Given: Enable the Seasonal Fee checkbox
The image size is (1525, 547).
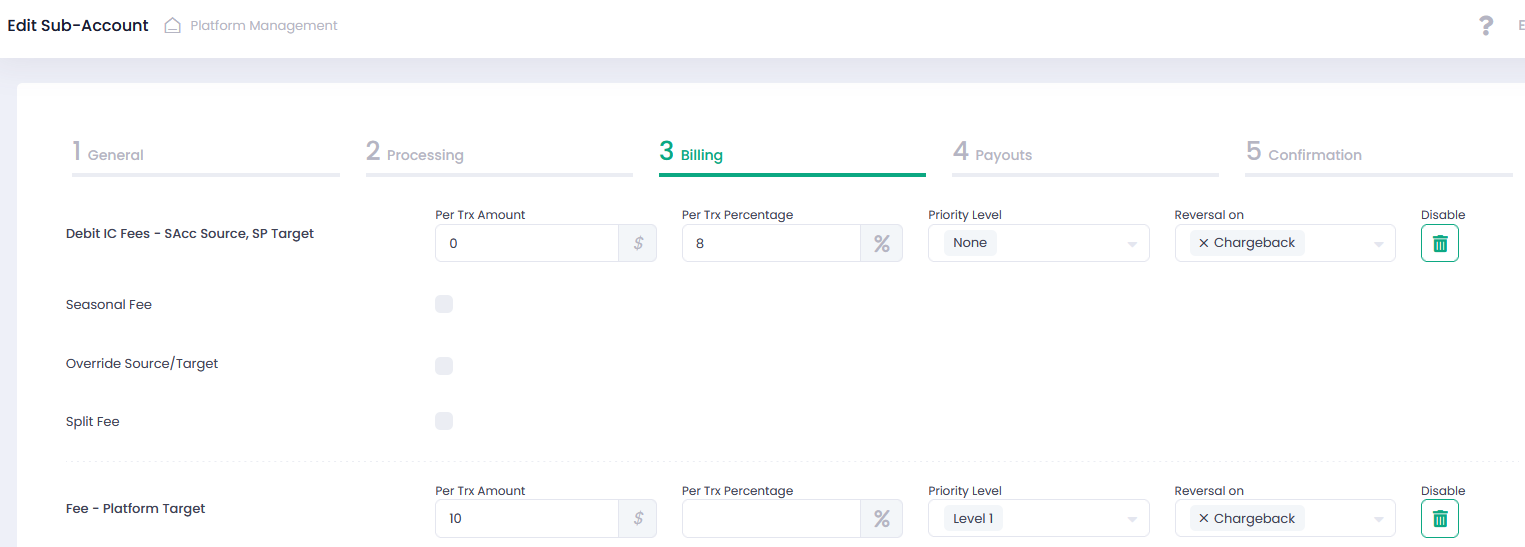Looking at the screenshot, I should pyautogui.click(x=444, y=304).
